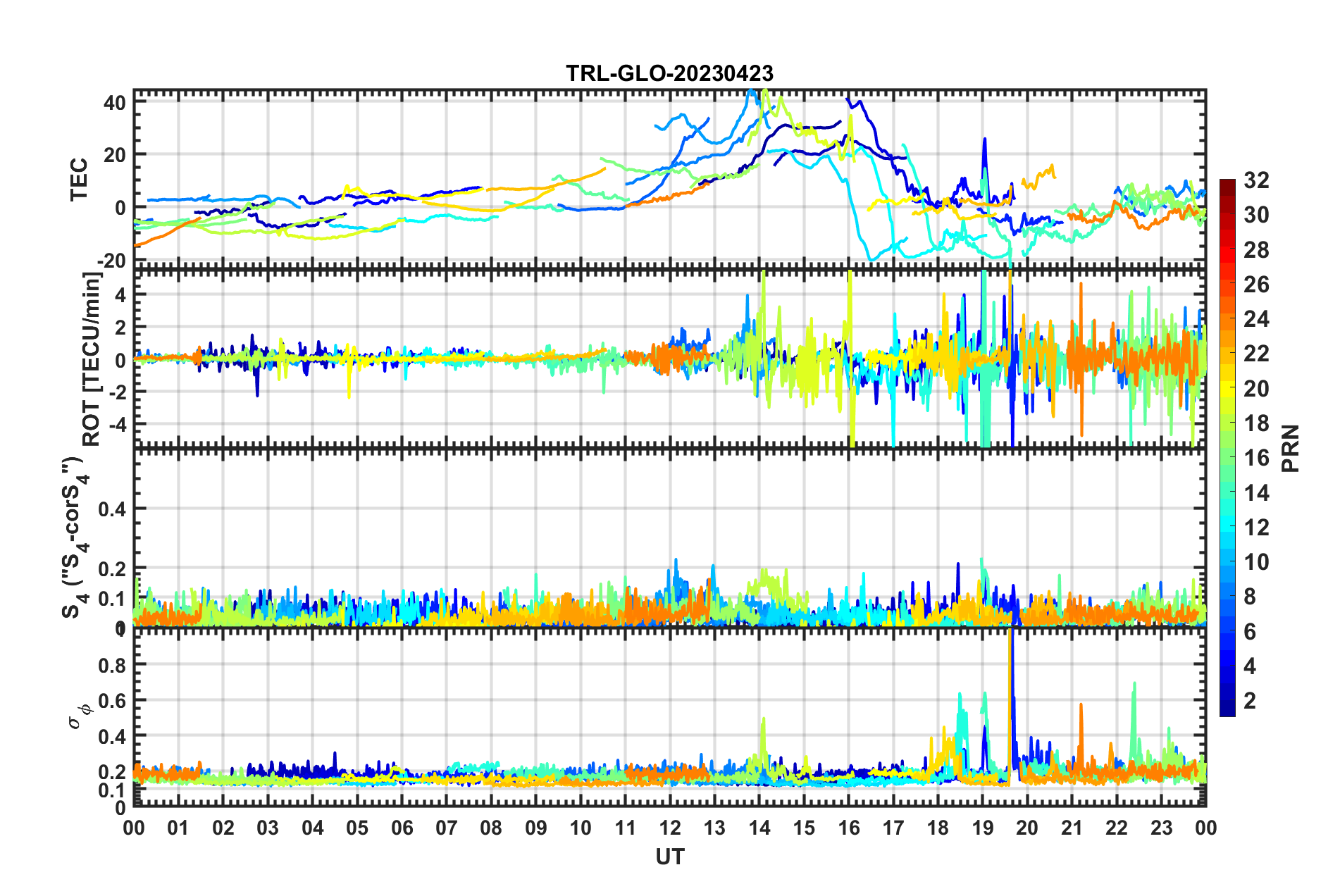This screenshot has width=1340, height=896.
Task: Click the PRN colorbar label
Action: 1291,448
